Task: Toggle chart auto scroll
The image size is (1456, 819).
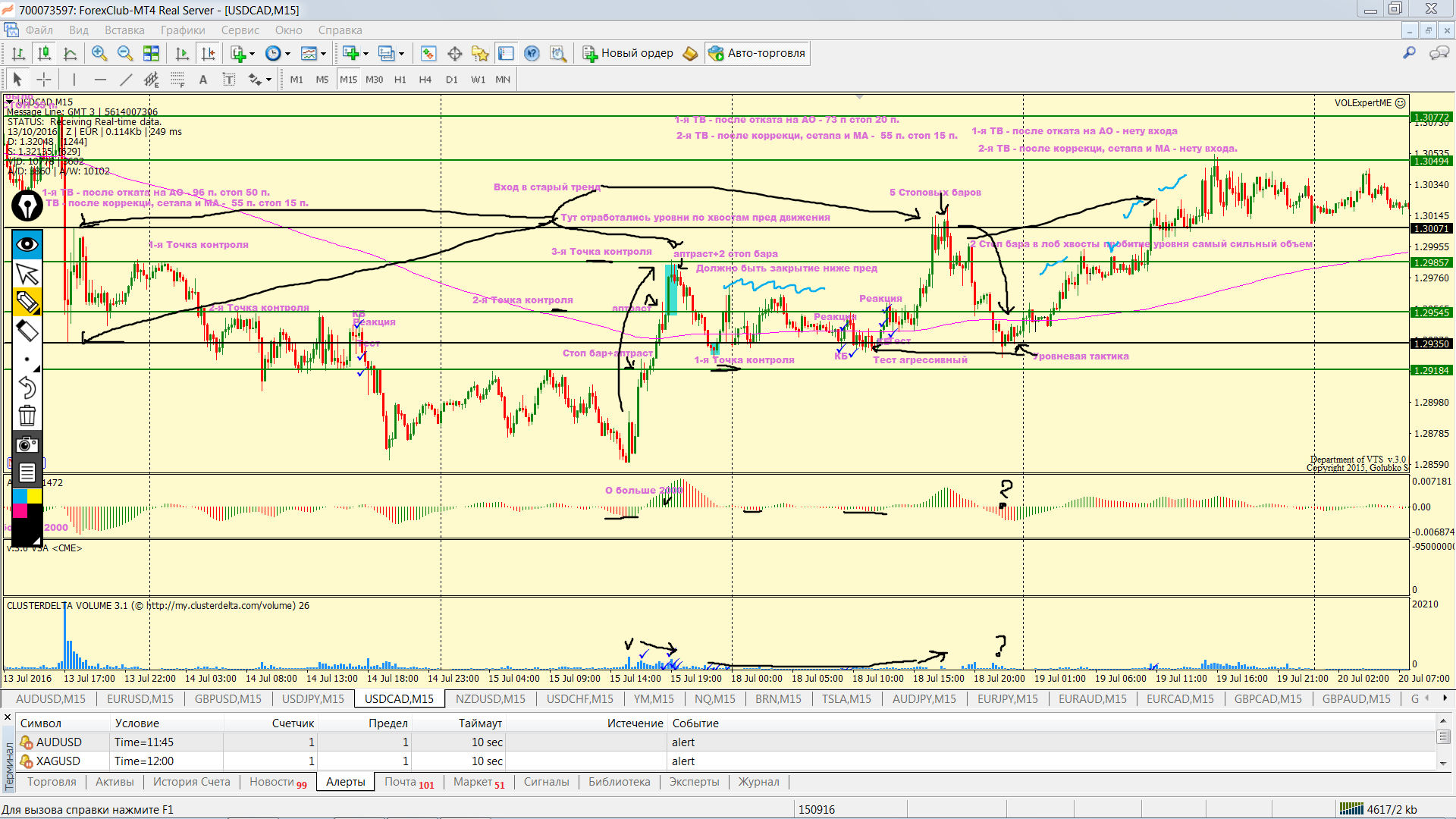Action: tap(182, 53)
